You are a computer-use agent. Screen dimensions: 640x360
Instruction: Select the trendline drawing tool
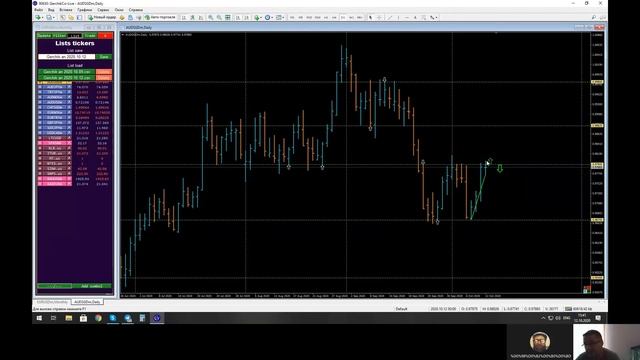(389, 18)
